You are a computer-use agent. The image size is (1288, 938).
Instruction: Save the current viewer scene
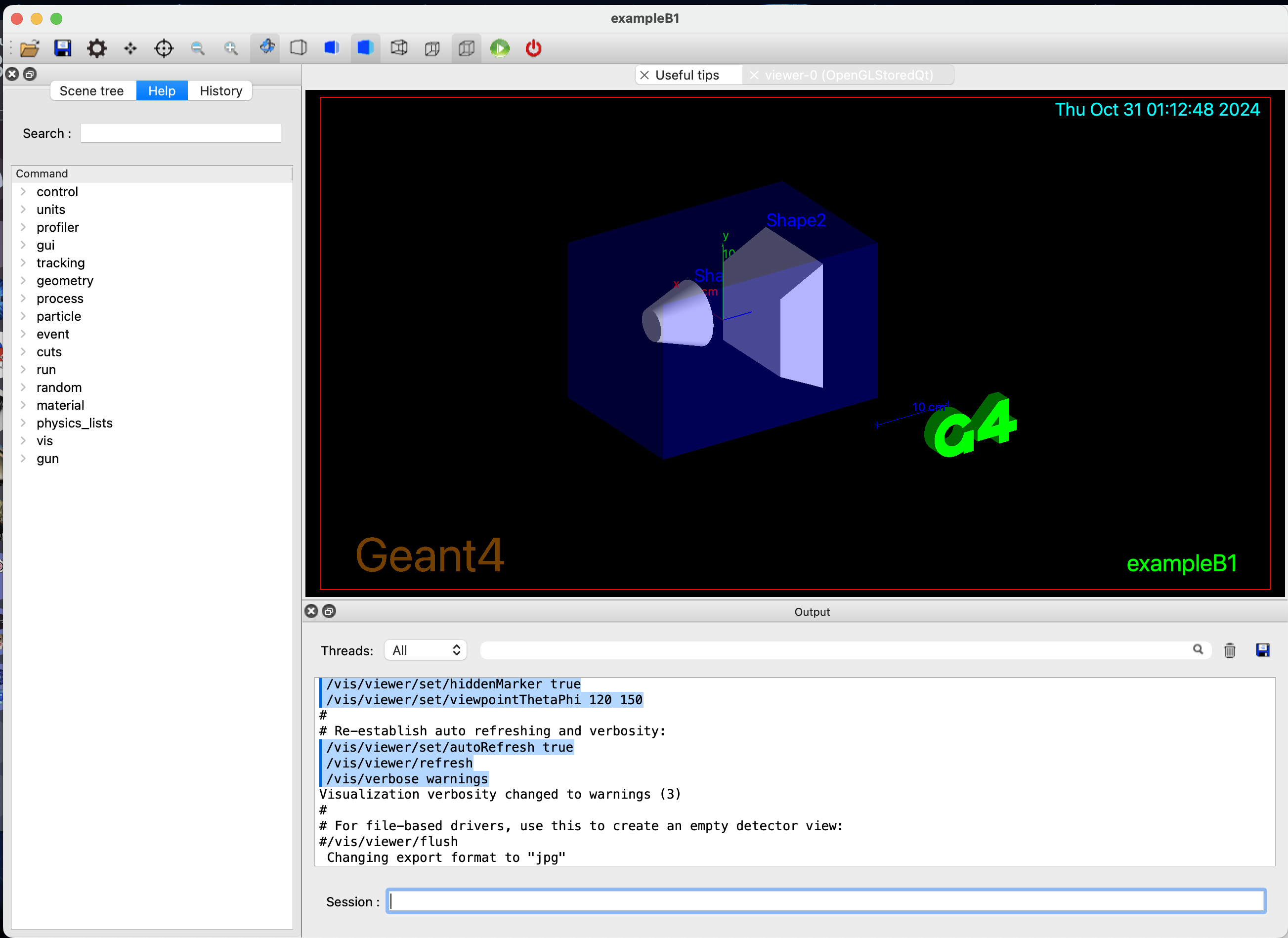[63, 48]
